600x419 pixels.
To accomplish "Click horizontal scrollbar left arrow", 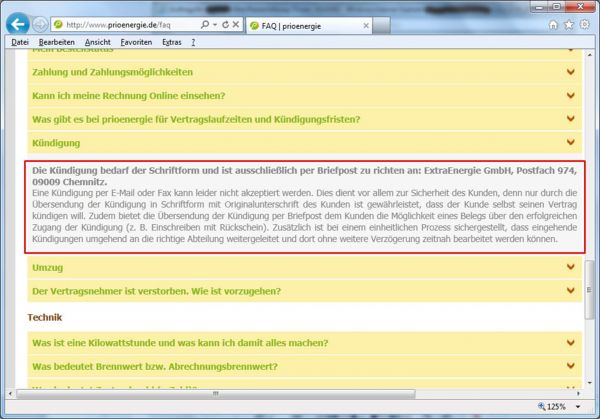I will point(10,393).
